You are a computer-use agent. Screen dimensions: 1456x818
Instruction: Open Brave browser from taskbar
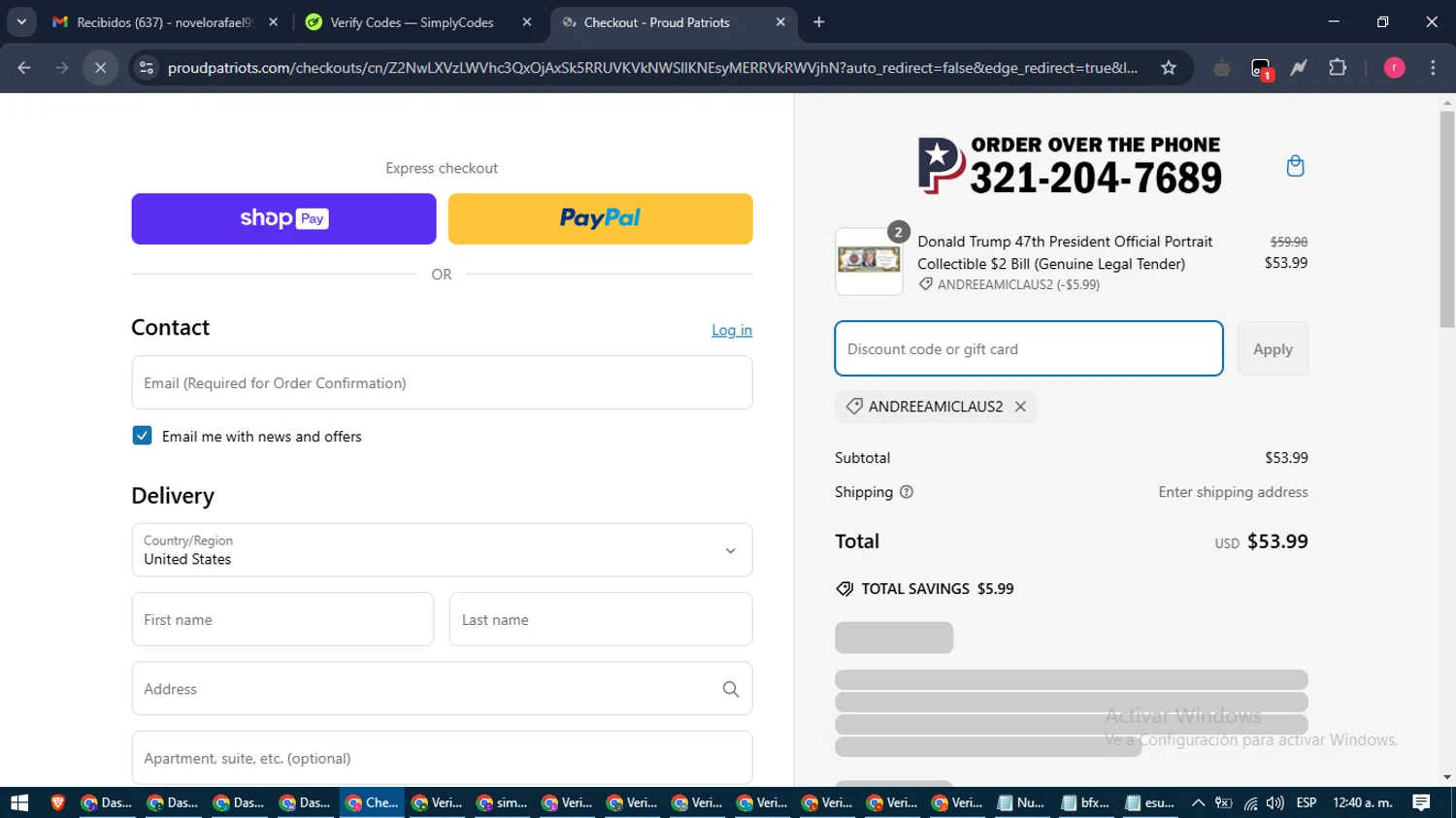[x=57, y=802]
